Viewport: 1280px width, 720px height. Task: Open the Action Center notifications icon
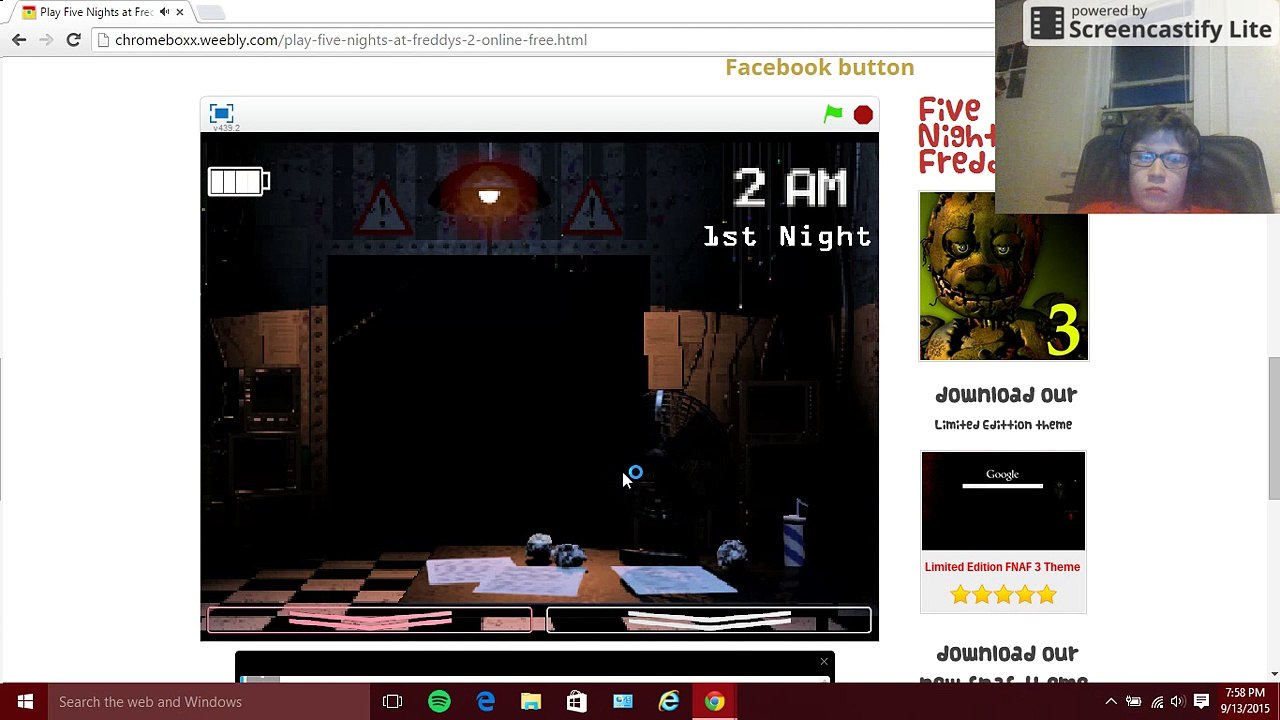click(x=1202, y=702)
